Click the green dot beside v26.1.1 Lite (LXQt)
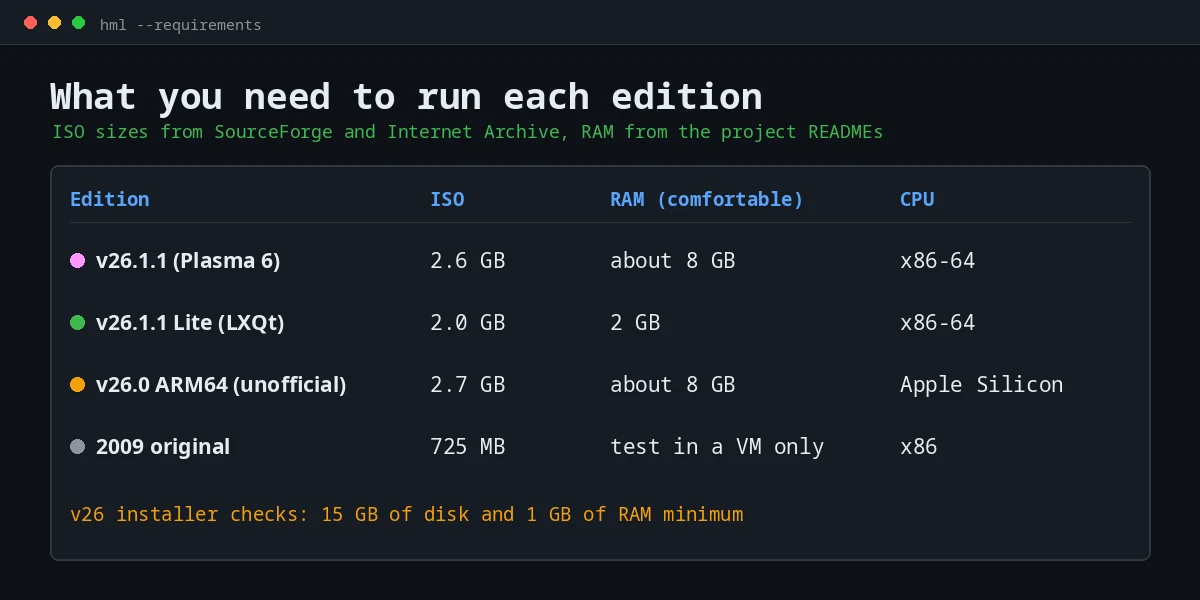The height and width of the screenshot is (600, 1200). pyautogui.click(x=77, y=323)
